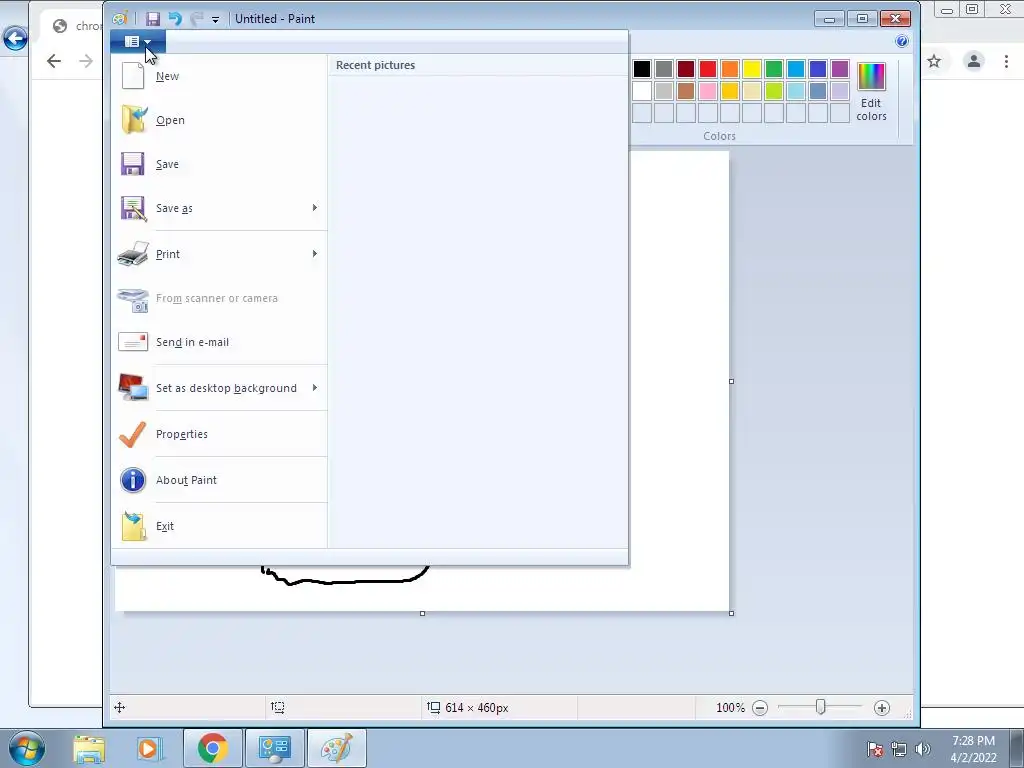Image resolution: width=1024 pixels, height=768 pixels.
Task: Choose About Paint menu entry
Action: [x=221, y=480]
